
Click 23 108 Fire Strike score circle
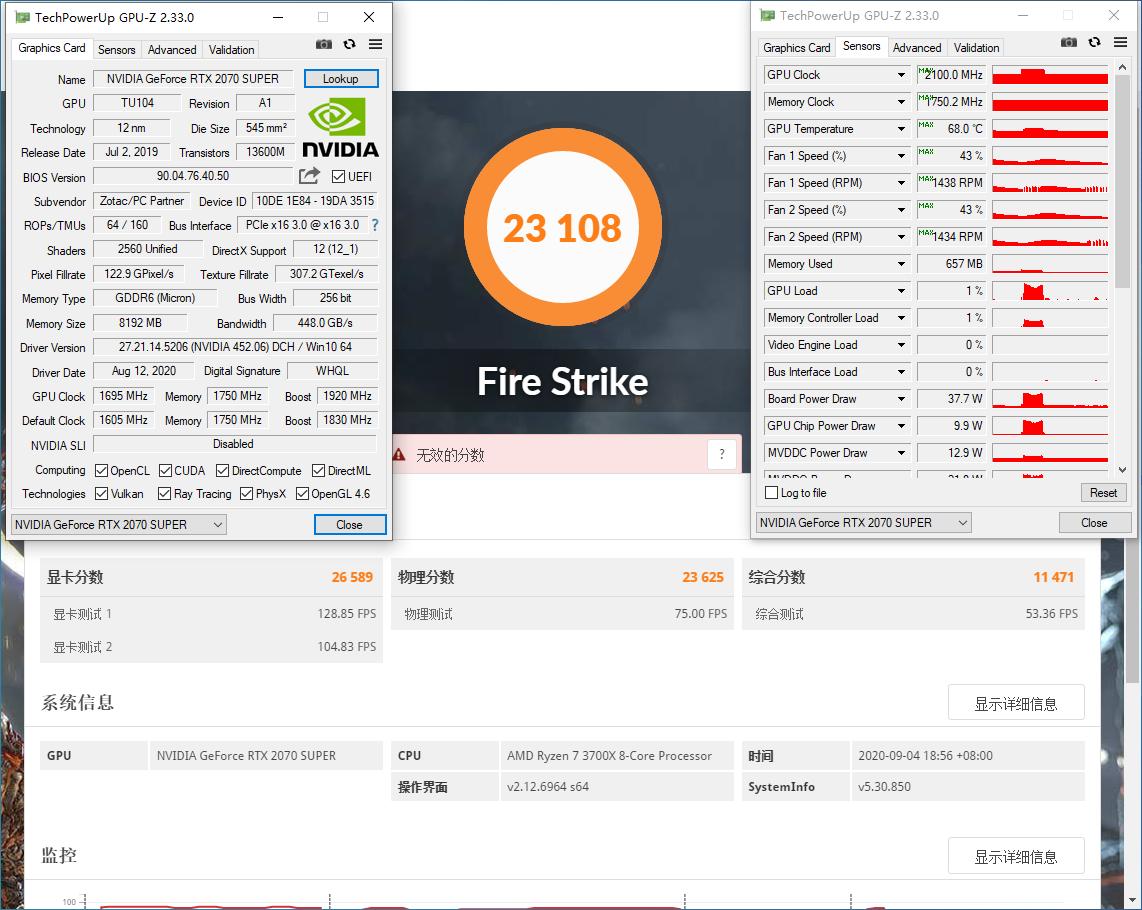562,227
